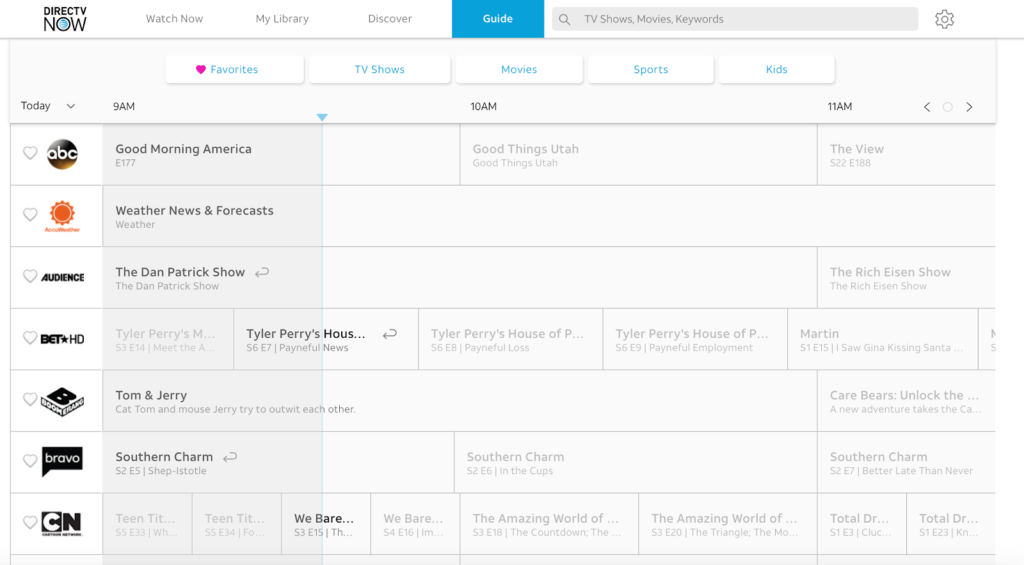Select Total Drama S1 E23 program
Viewport: 1024px width, 565px height.
click(x=951, y=524)
